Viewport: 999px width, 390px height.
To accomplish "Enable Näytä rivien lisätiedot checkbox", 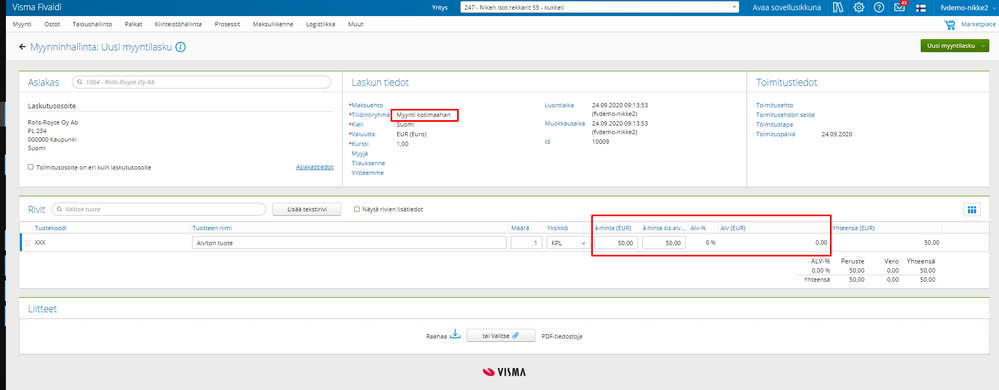I will (356, 210).
